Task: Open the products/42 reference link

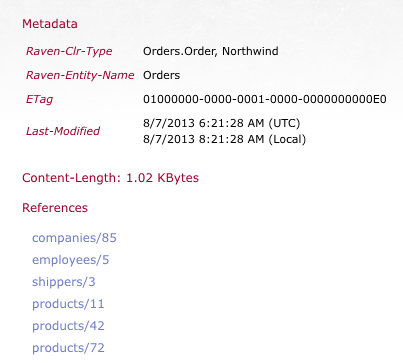Action: pyautogui.click(x=68, y=326)
